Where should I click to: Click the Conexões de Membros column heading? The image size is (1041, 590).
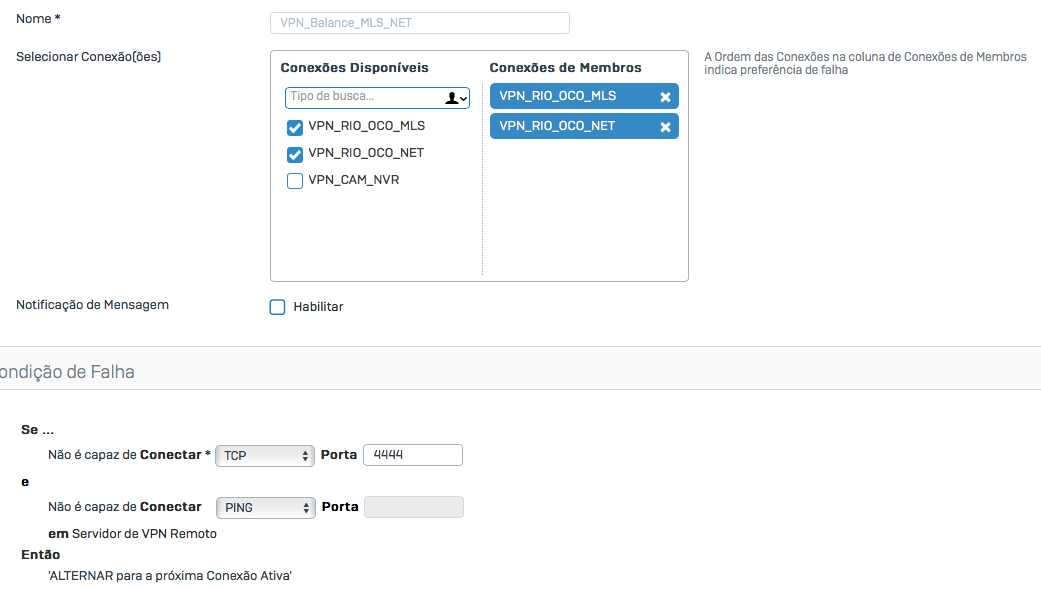[x=565, y=68]
